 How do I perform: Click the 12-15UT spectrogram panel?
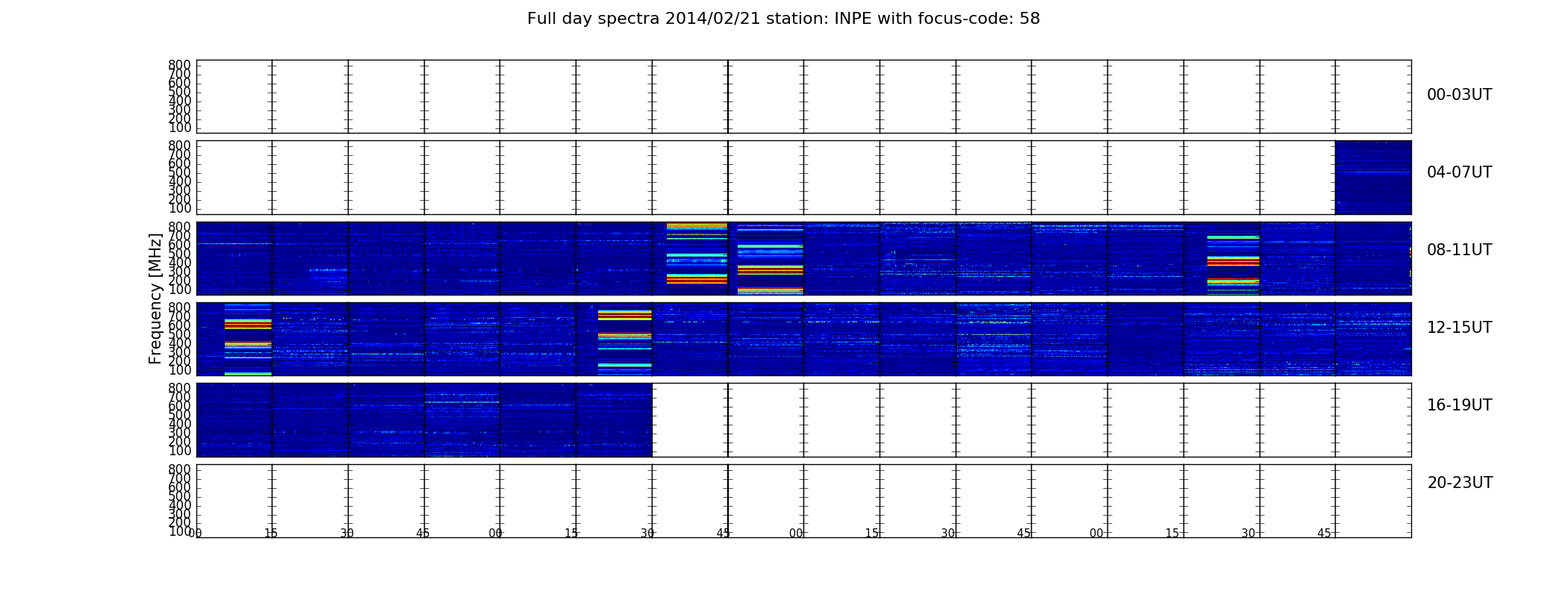click(803, 339)
